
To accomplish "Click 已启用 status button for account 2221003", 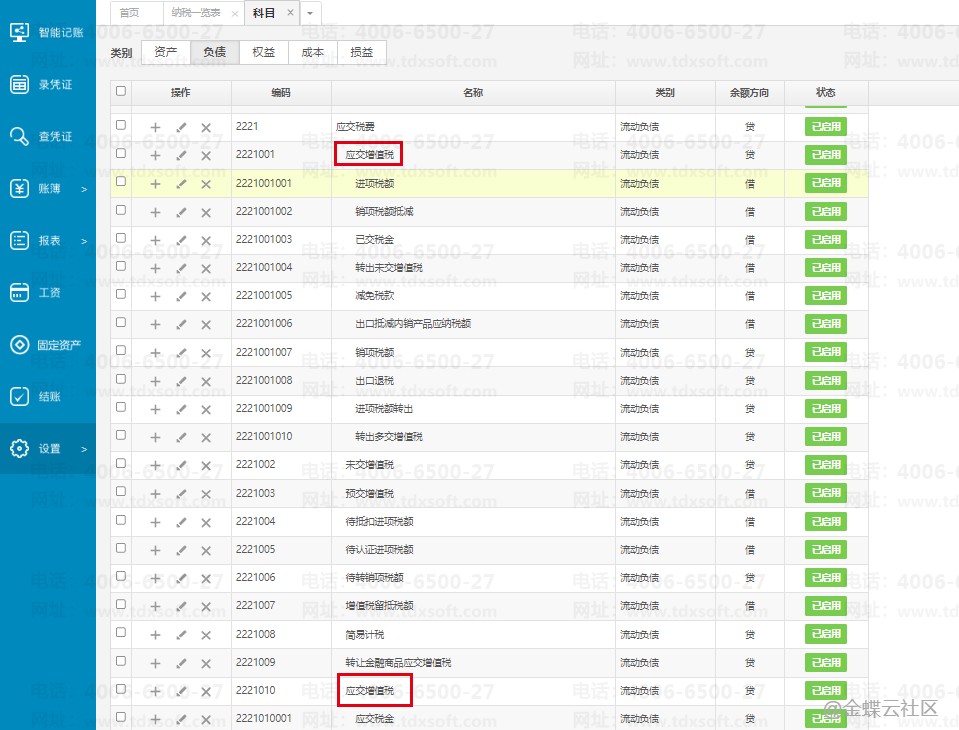I will 825,494.
